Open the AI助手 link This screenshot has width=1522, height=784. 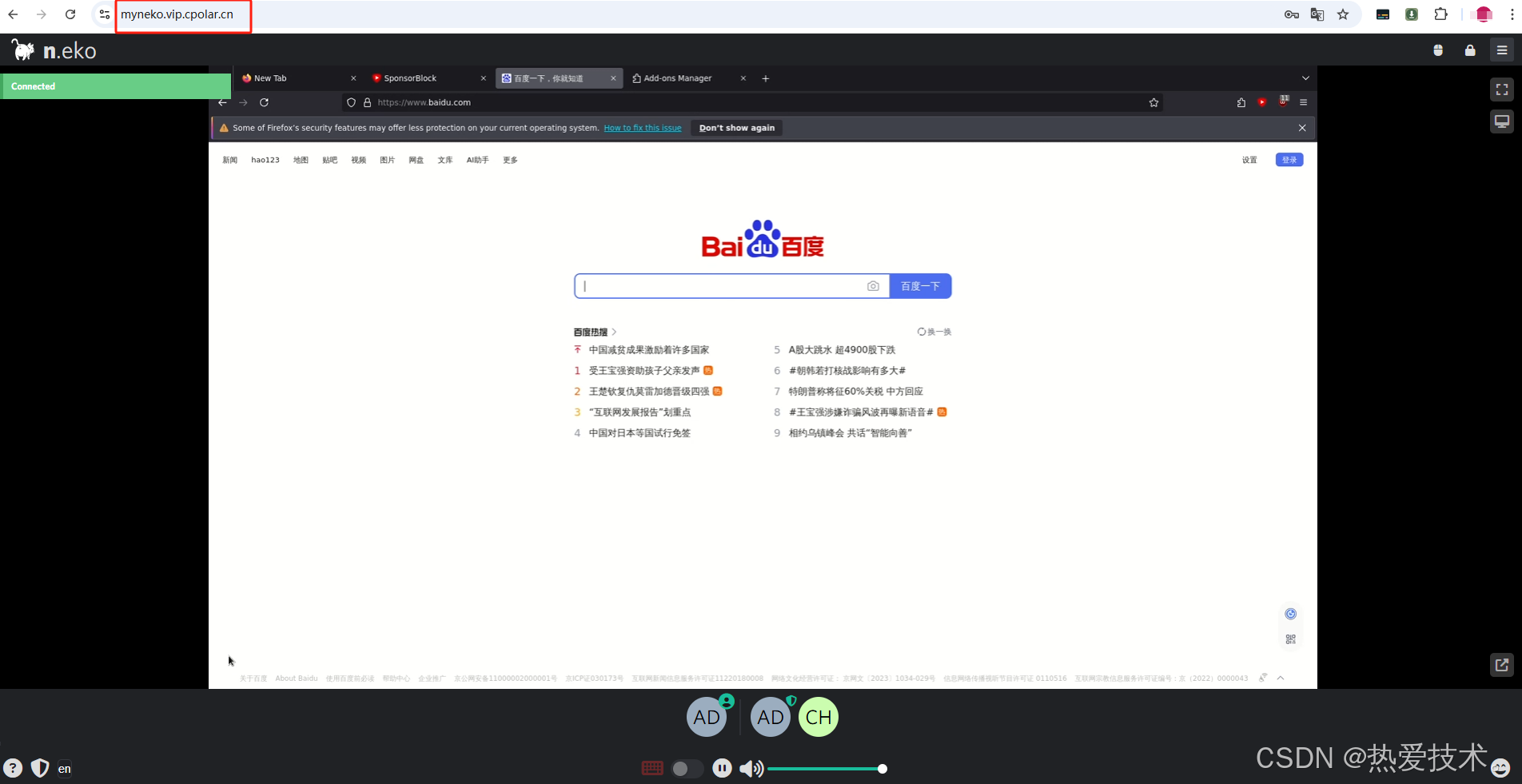[x=477, y=160]
